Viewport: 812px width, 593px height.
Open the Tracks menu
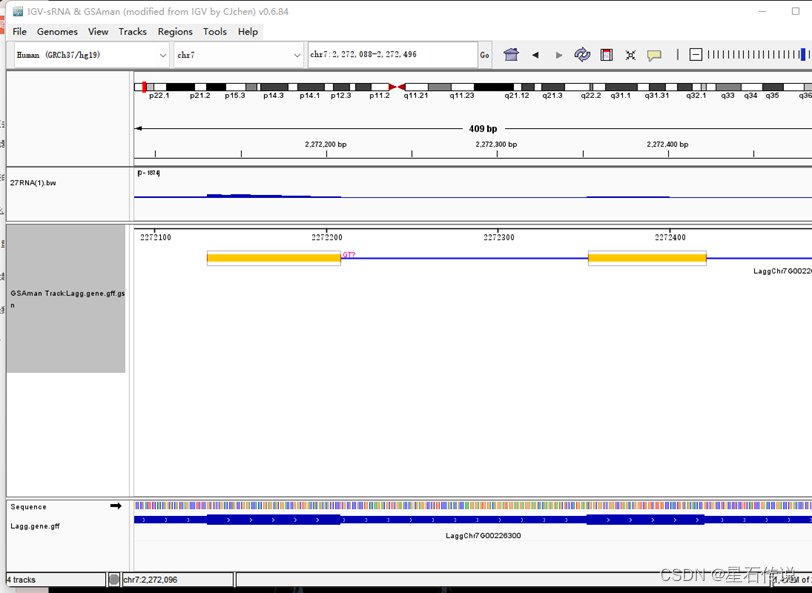(x=133, y=32)
